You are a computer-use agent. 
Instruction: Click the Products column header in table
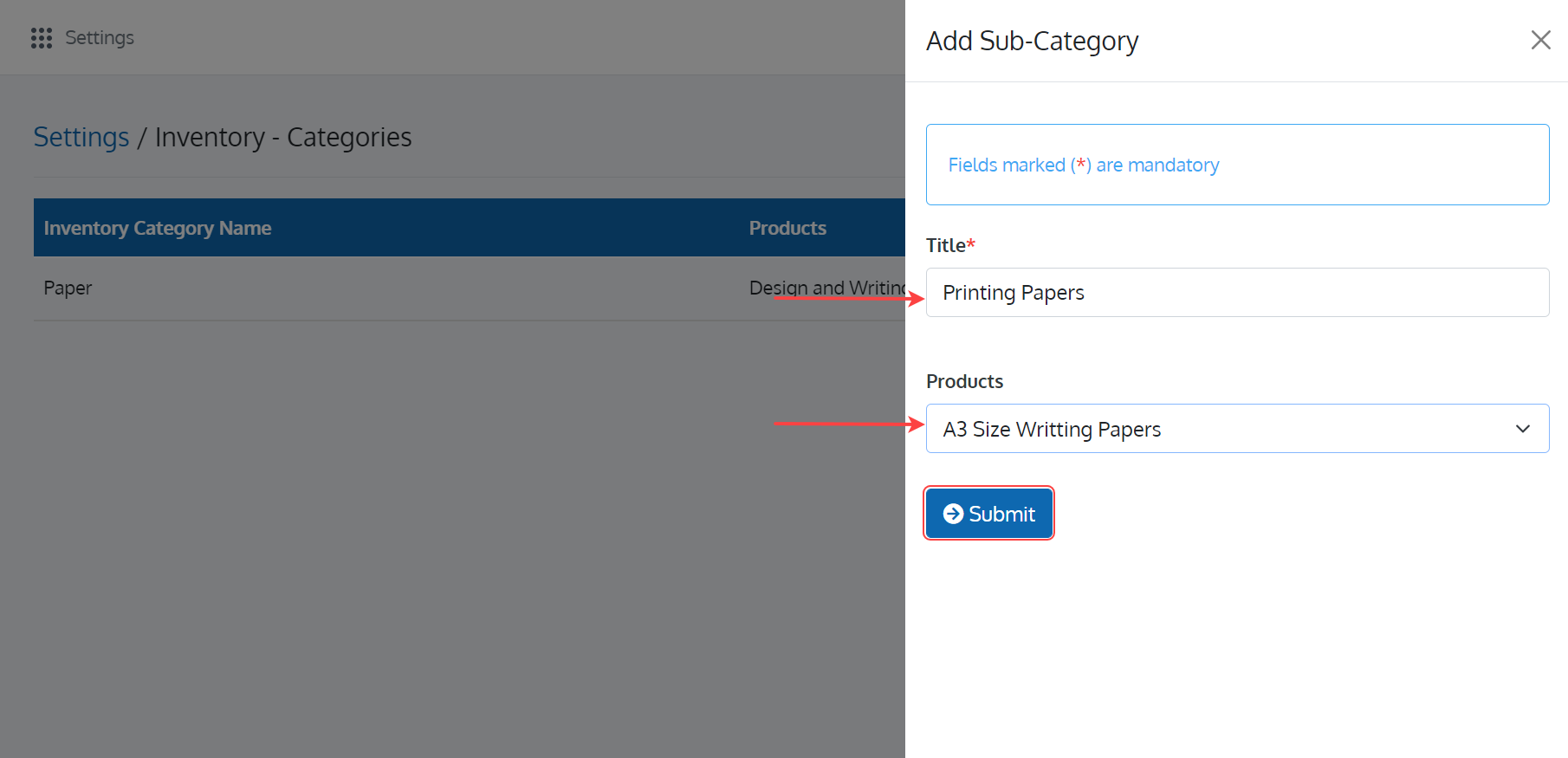787,228
